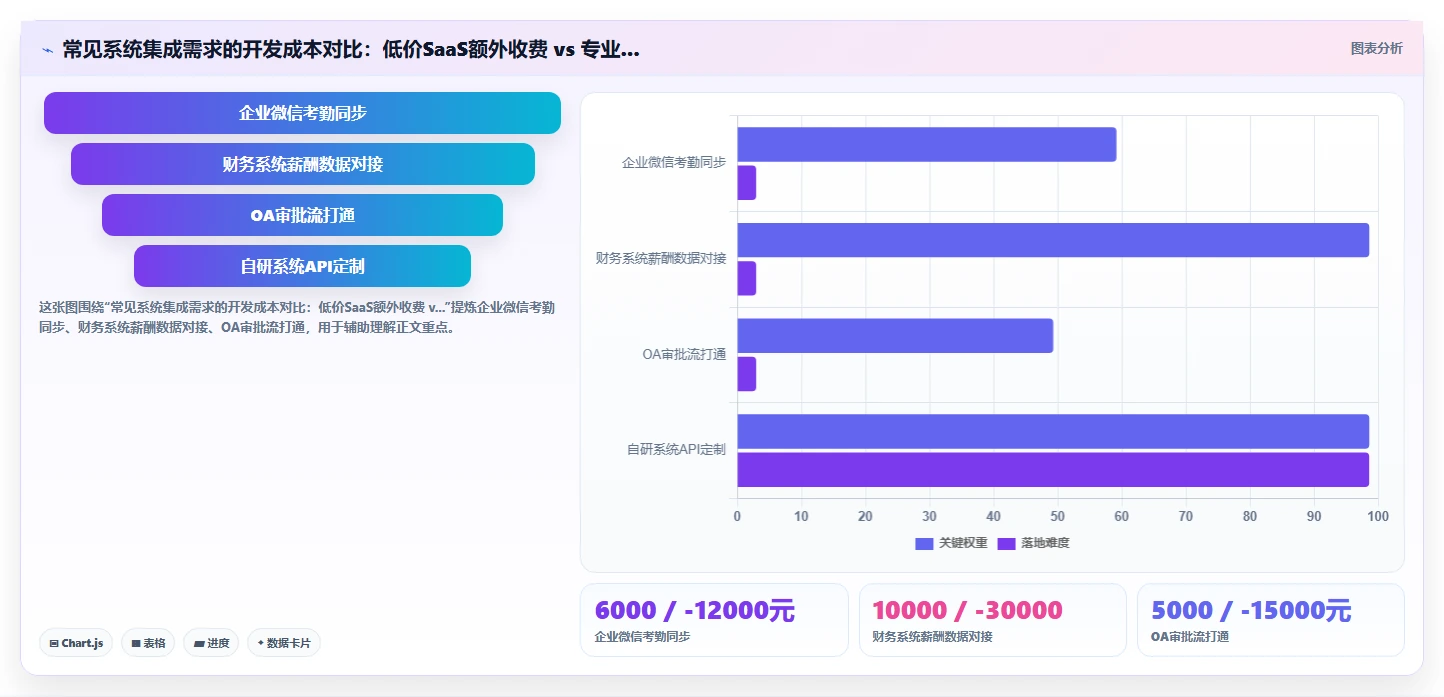Click the chart title heading text
Screen dimensions: 1444x697
(x=351, y=50)
